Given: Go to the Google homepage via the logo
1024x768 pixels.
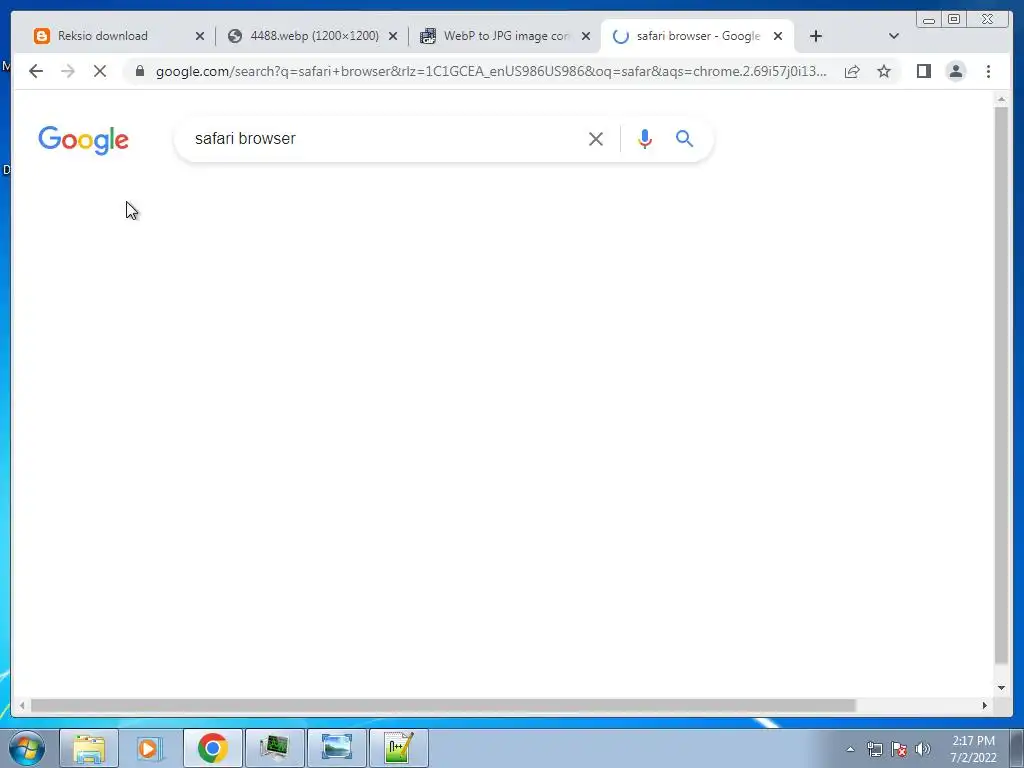Looking at the screenshot, I should tap(84, 140).
